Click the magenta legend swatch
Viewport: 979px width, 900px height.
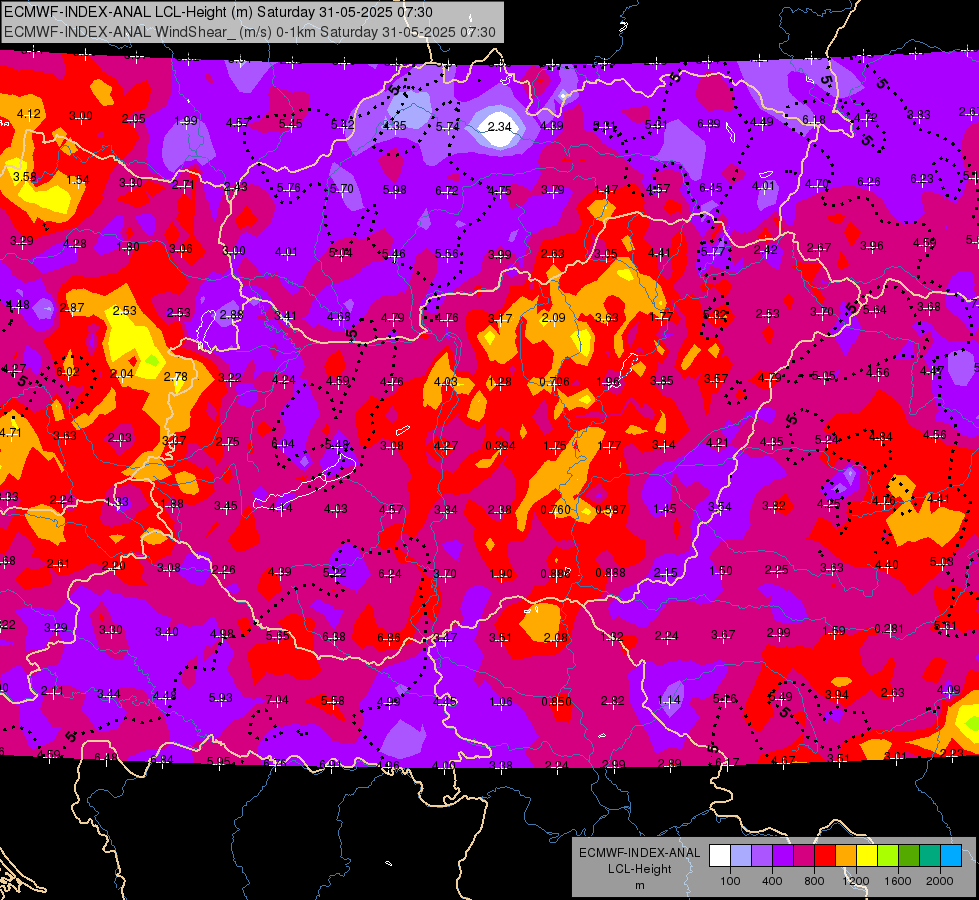click(x=804, y=855)
